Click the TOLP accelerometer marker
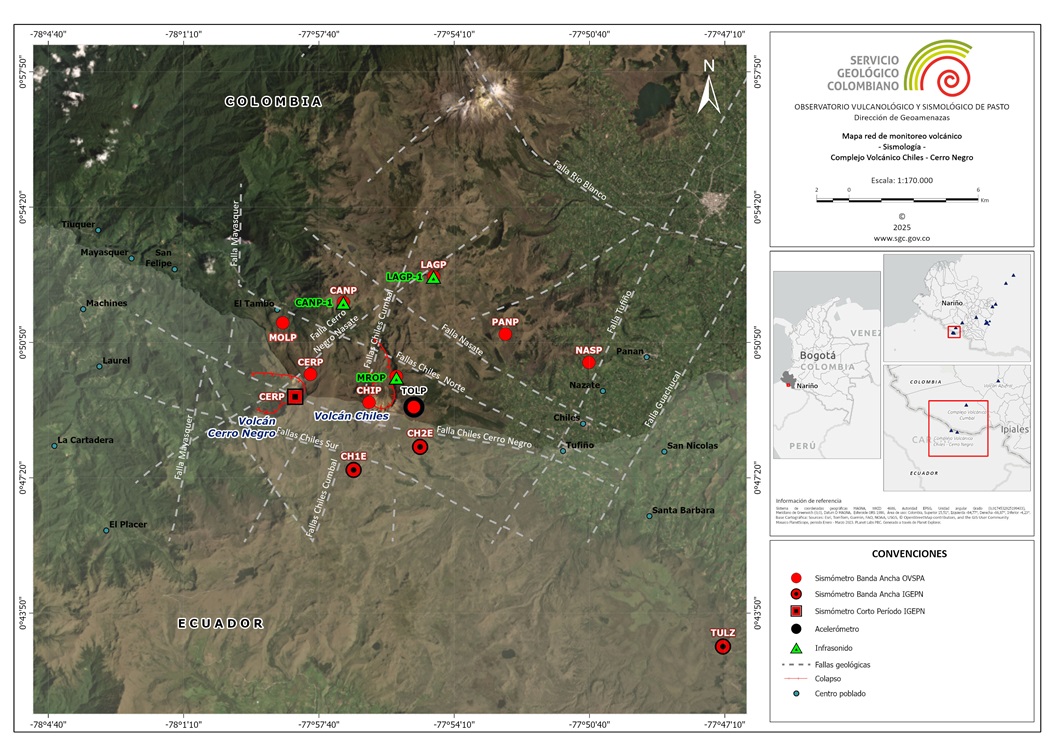 coord(412,407)
